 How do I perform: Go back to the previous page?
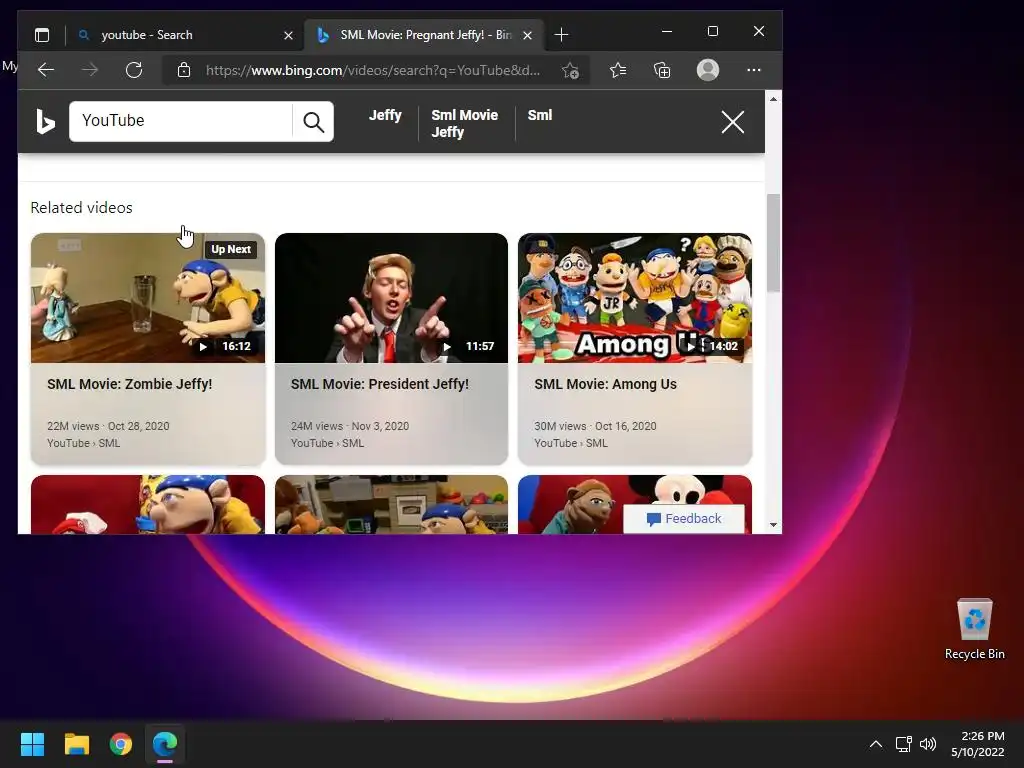46,70
